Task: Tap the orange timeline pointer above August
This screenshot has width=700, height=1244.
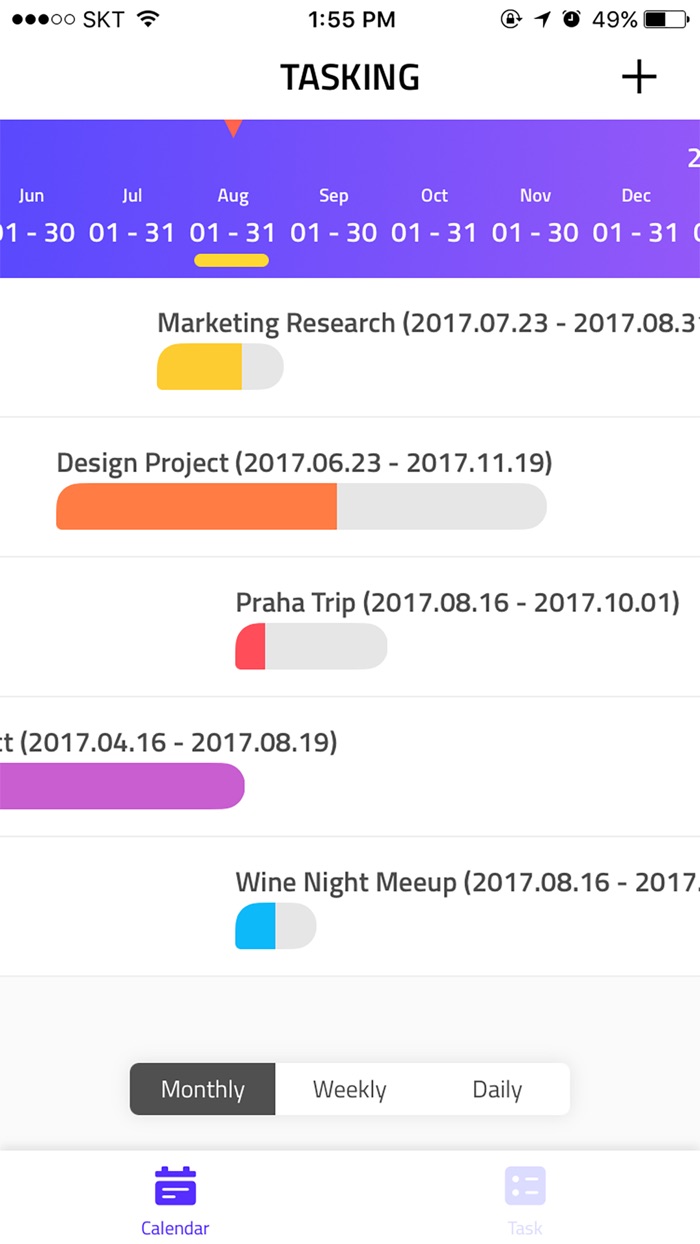Action: (x=232, y=127)
